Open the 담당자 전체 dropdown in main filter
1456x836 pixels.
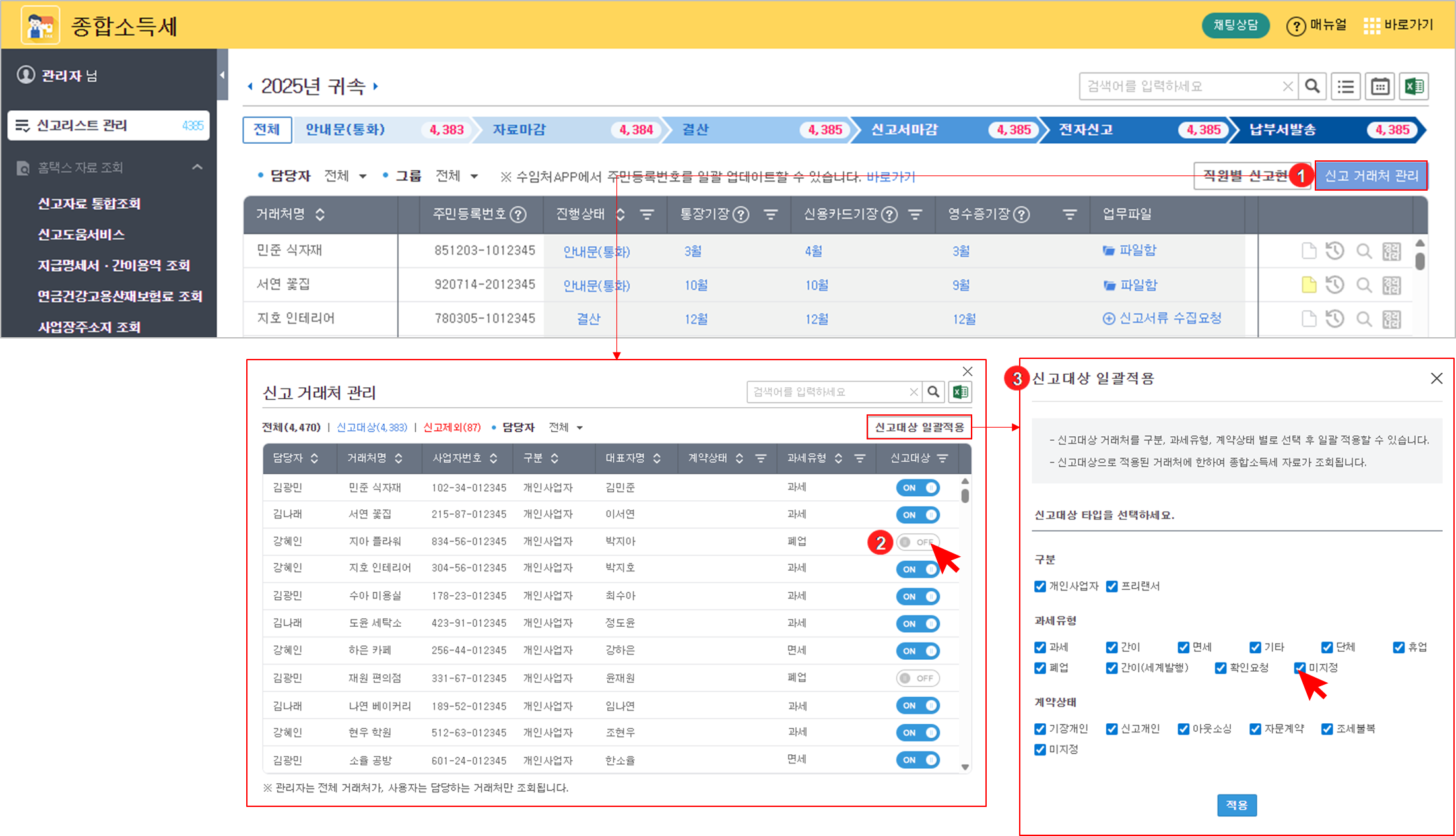click(x=345, y=176)
